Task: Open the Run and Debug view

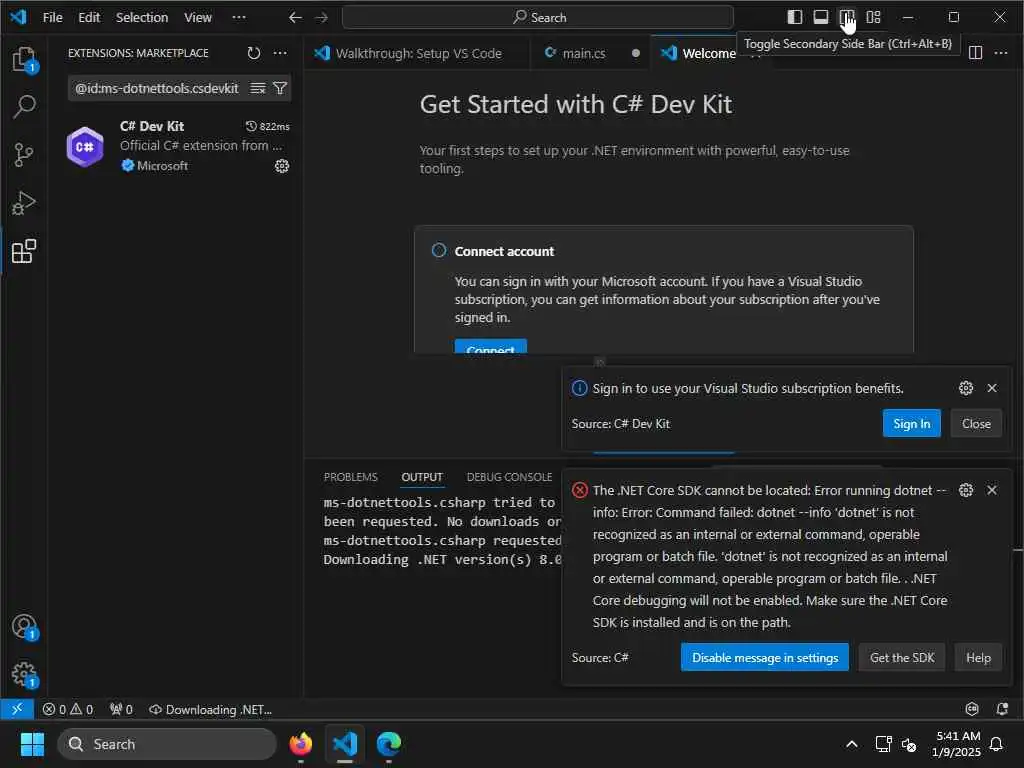Action: 24,203
